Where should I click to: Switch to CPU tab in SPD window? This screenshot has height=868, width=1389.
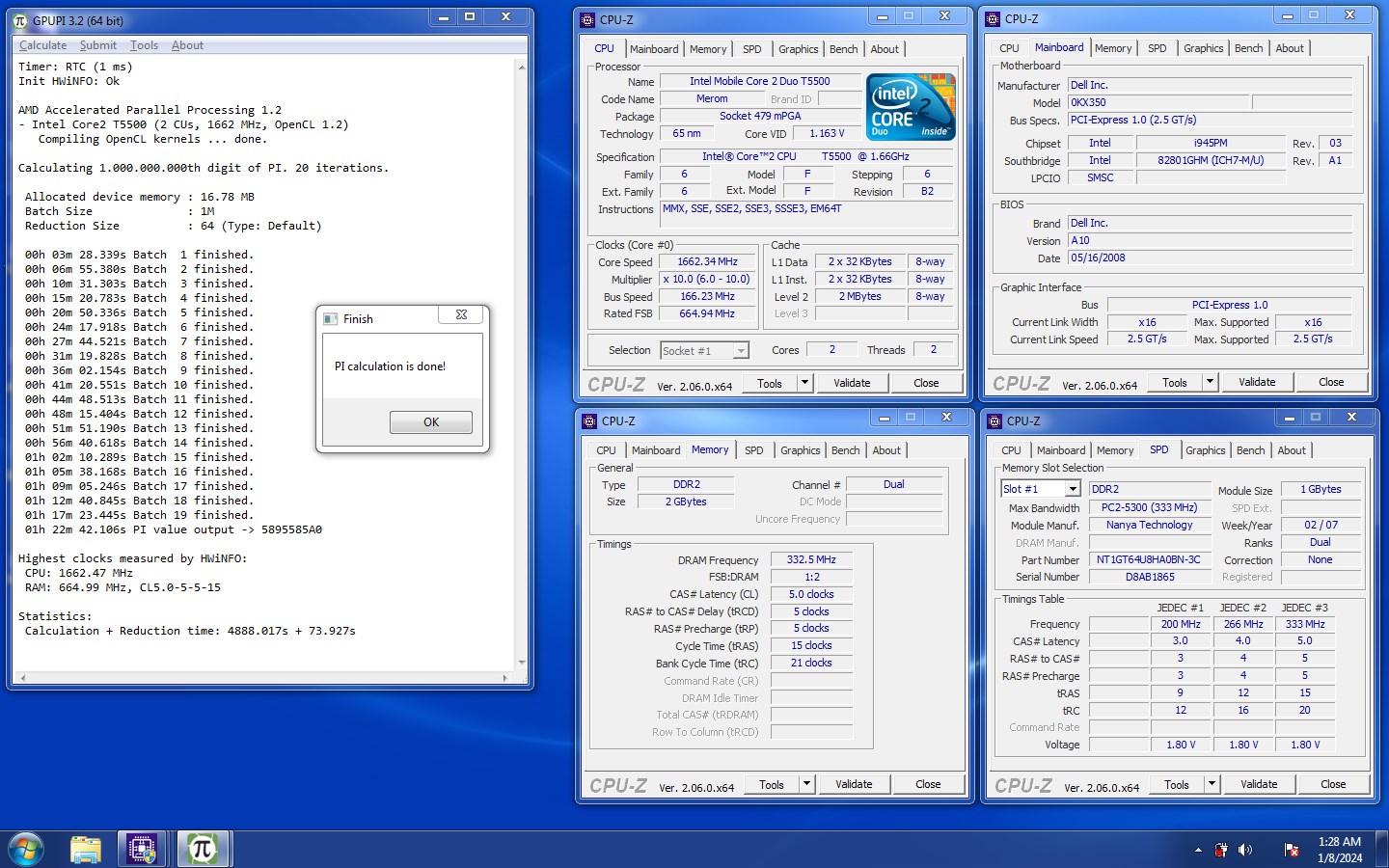pyautogui.click(x=1011, y=450)
